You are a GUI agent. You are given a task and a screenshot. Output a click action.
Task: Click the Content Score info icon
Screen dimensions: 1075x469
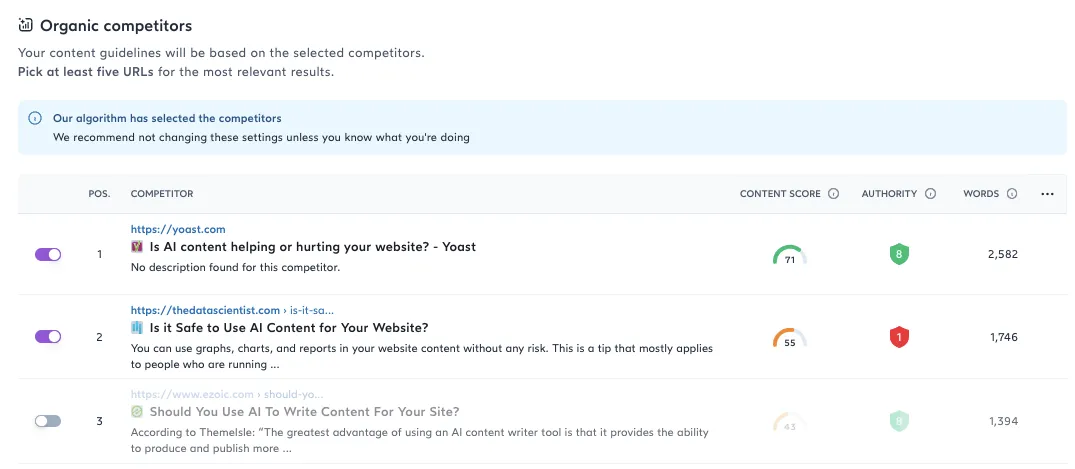pyautogui.click(x=834, y=194)
